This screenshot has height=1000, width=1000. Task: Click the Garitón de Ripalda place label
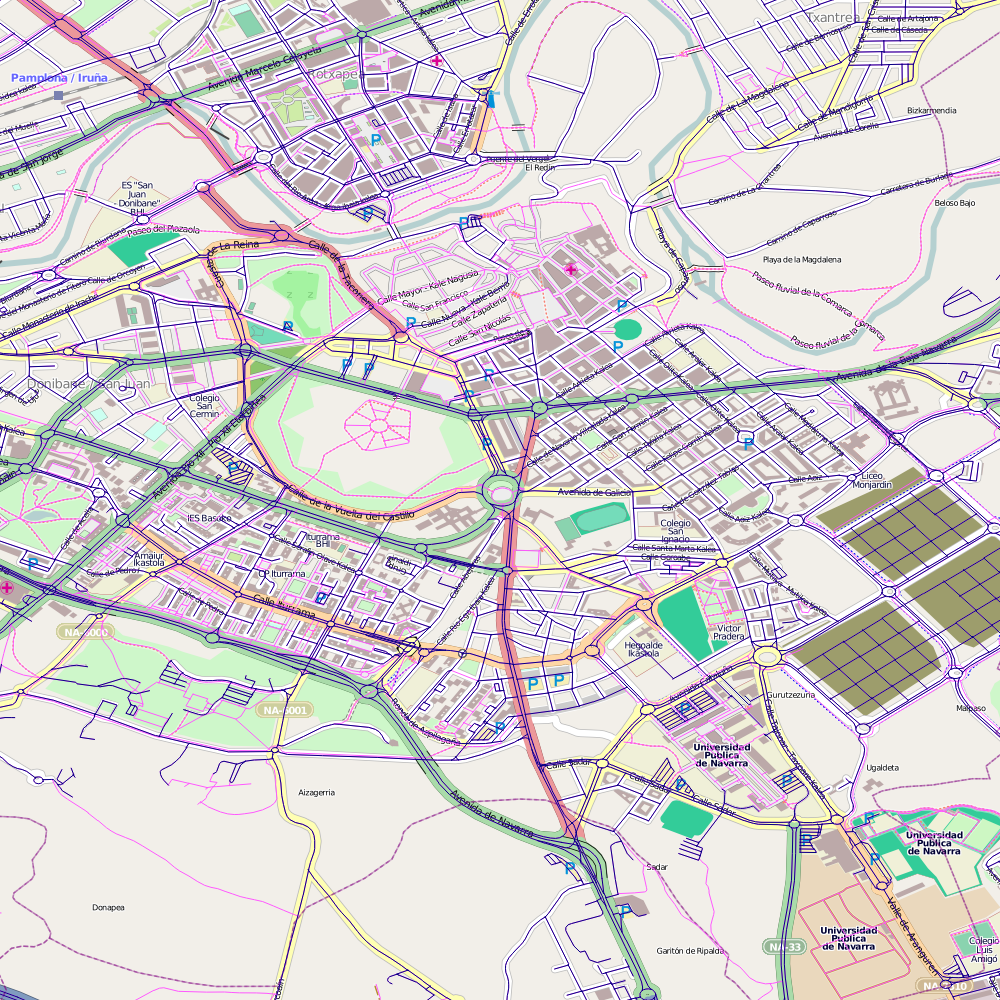click(x=689, y=951)
